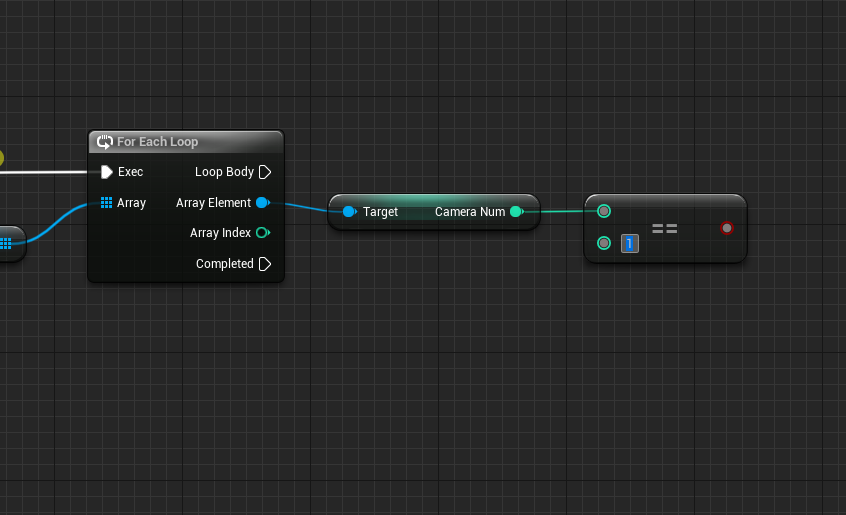Click the Array Index output pin
Image resolution: width=846 pixels, height=515 pixels.
click(263, 233)
